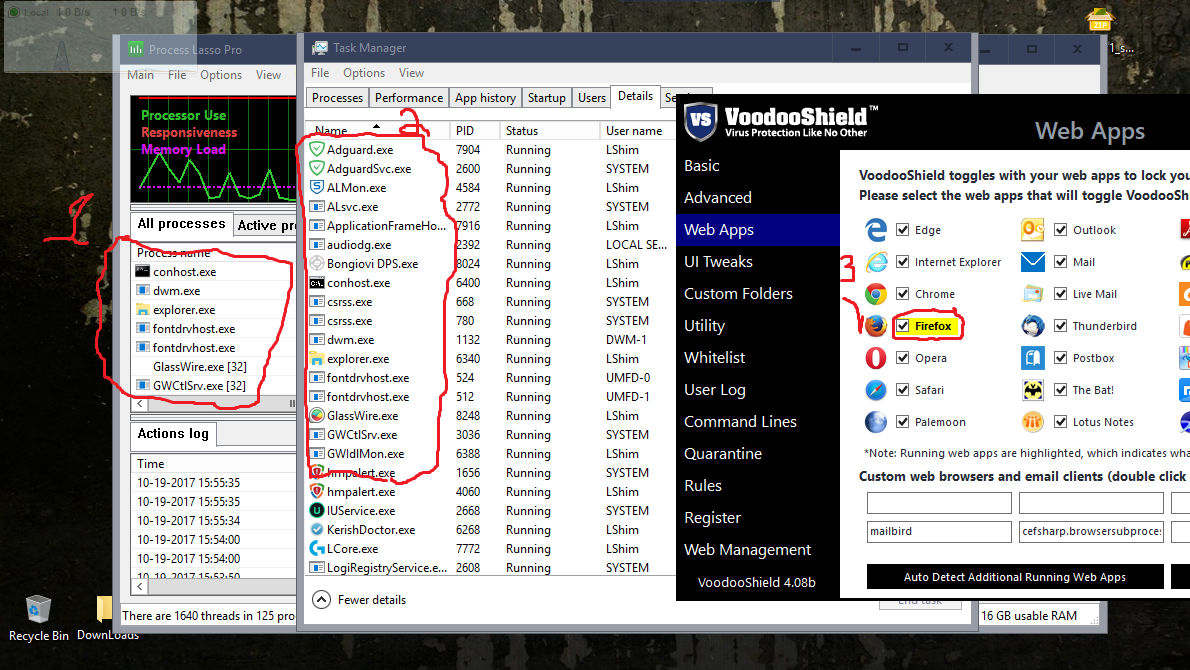Image resolution: width=1190 pixels, height=670 pixels.
Task: Click the Safari compass icon
Action: coord(876,389)
